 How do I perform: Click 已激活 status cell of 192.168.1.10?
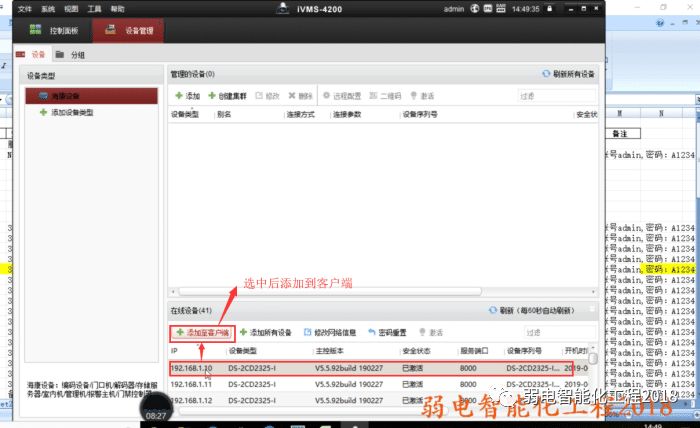point(412,368)
